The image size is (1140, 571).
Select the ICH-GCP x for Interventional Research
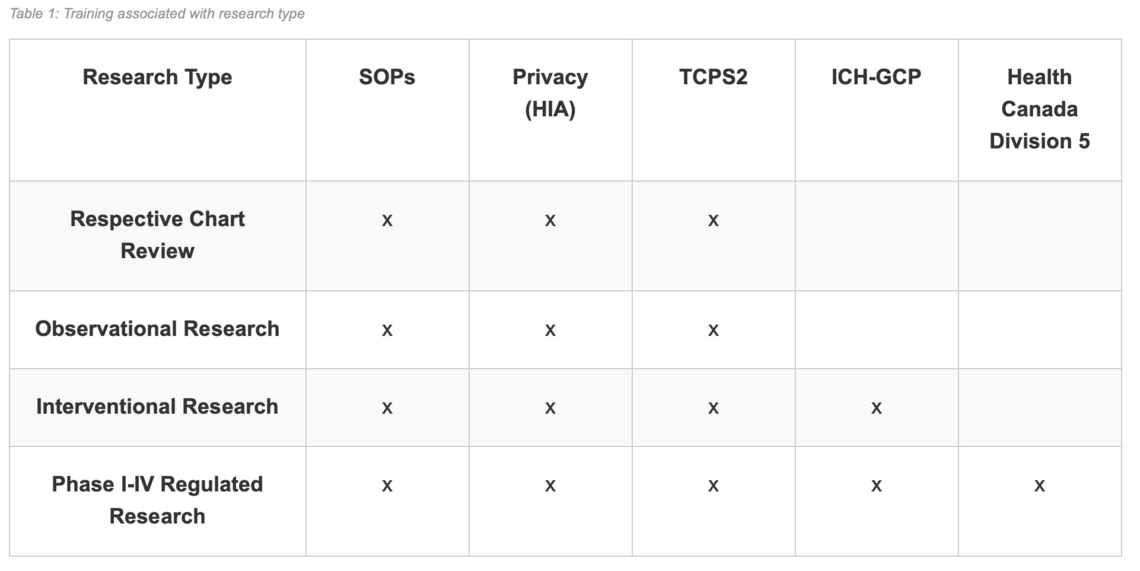tap(876, 408)
